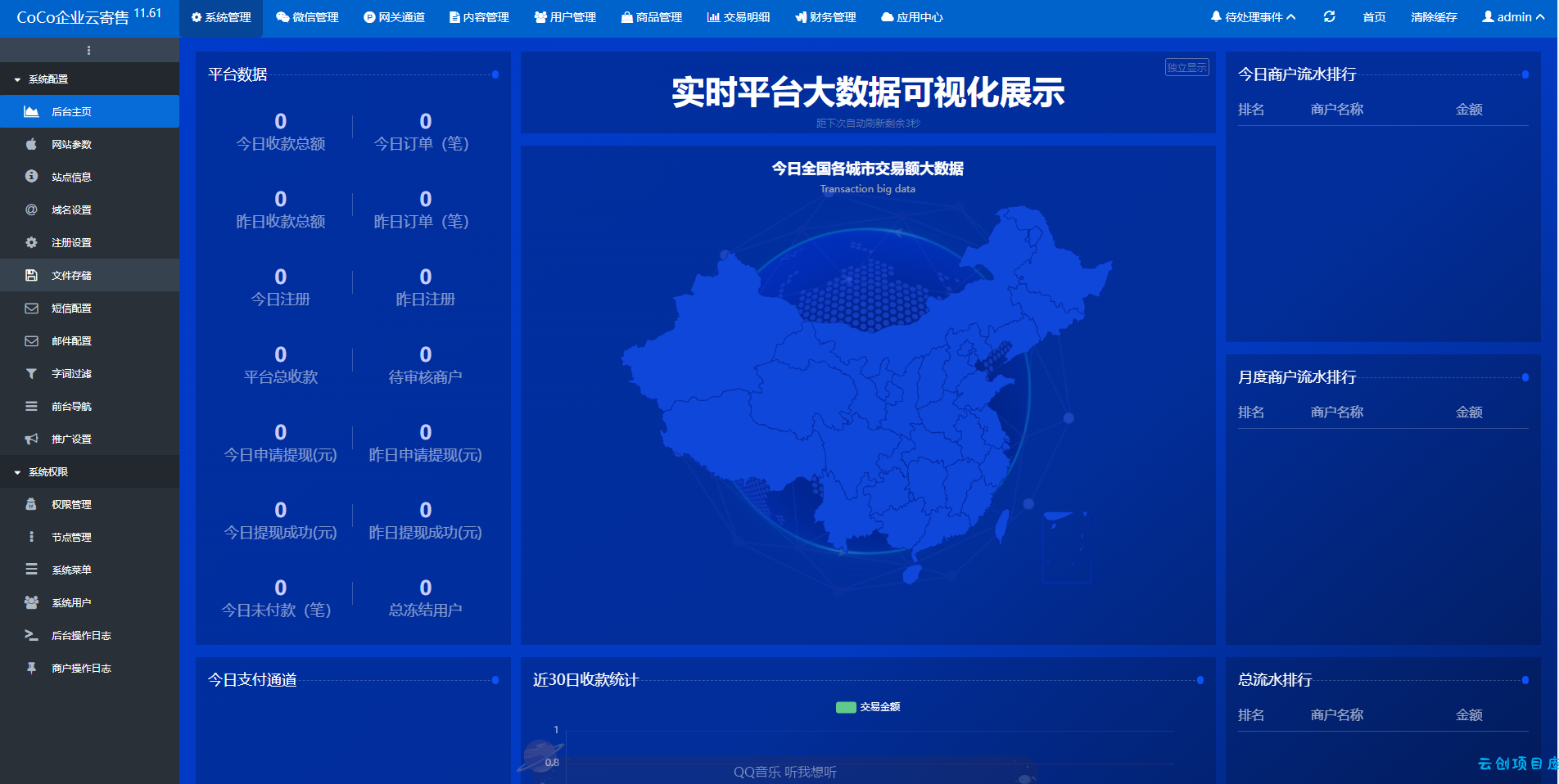Open the 微信管理 top menu
1559x784 pixels.
[x=307, y=17]
